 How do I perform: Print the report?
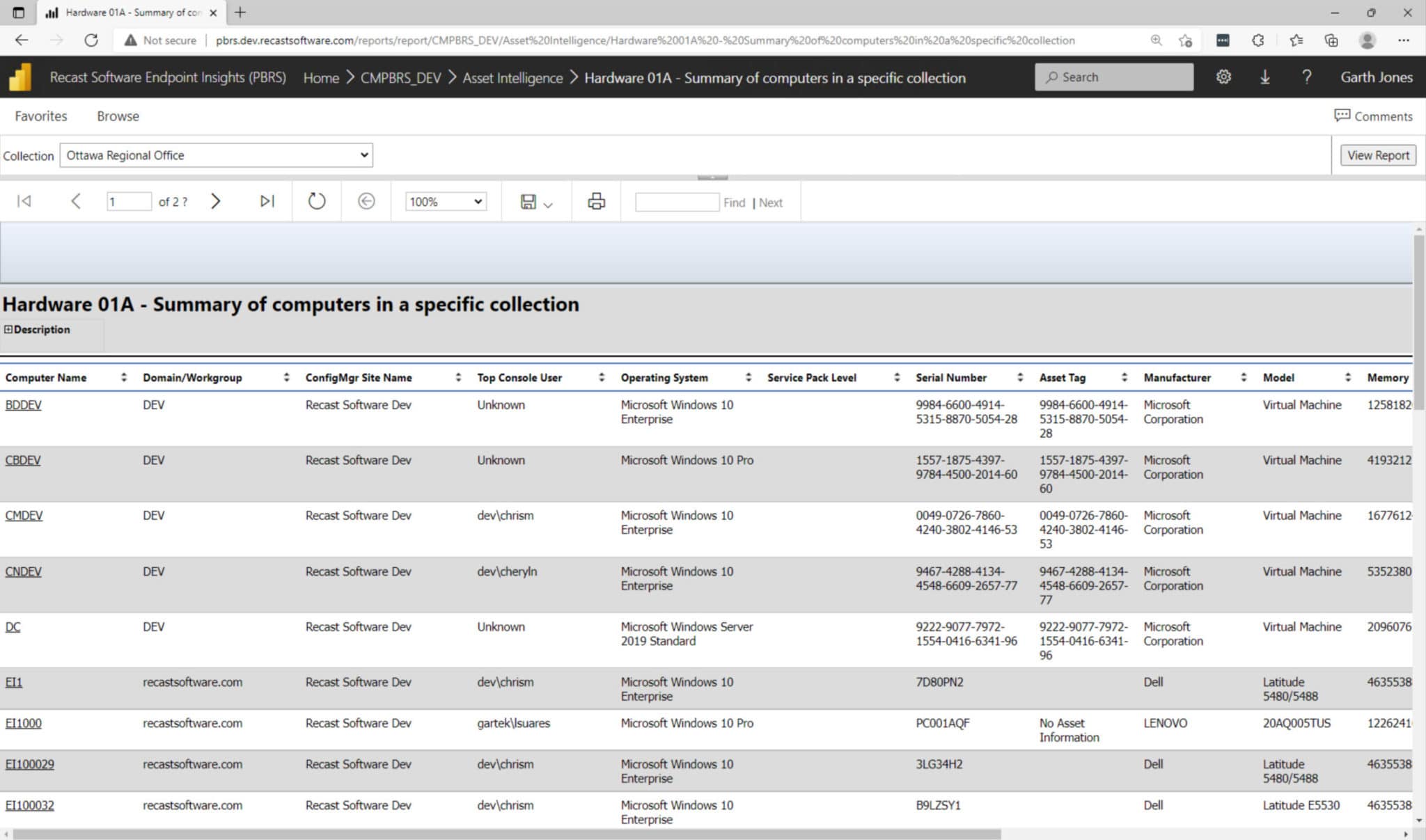(x=595, y=201)
